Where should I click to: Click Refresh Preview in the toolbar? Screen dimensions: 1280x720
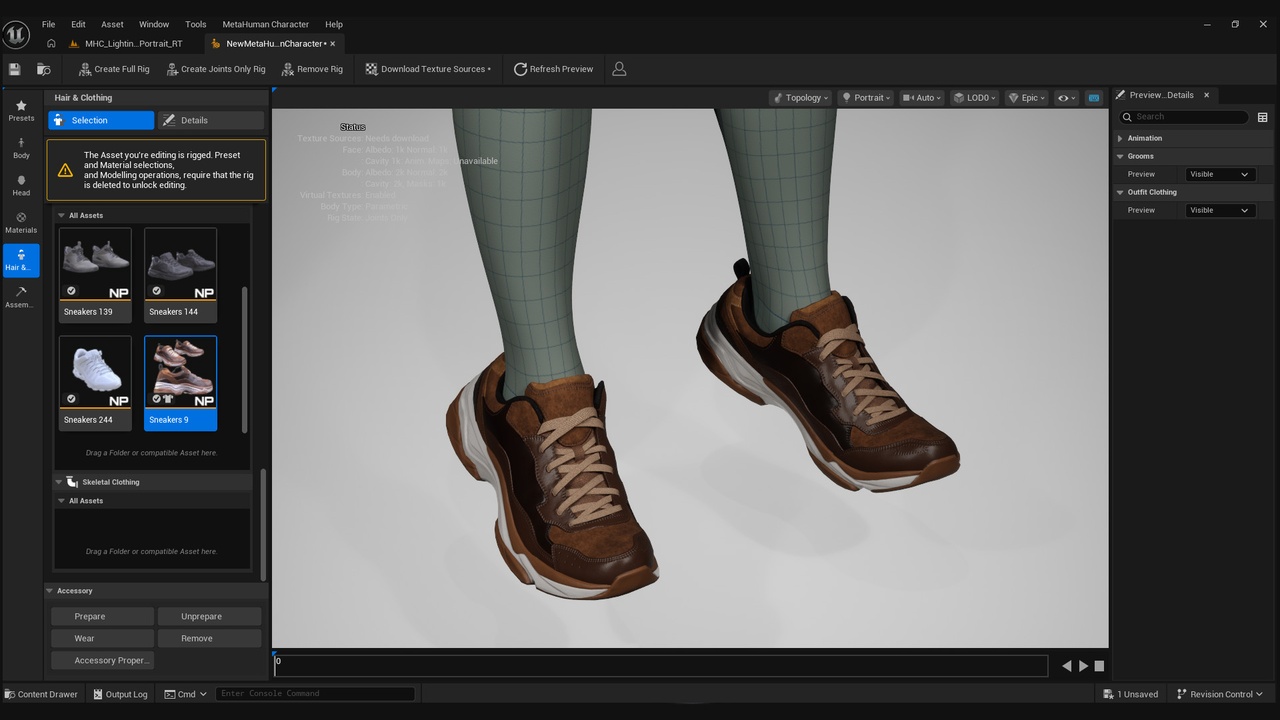click(553, 69)
